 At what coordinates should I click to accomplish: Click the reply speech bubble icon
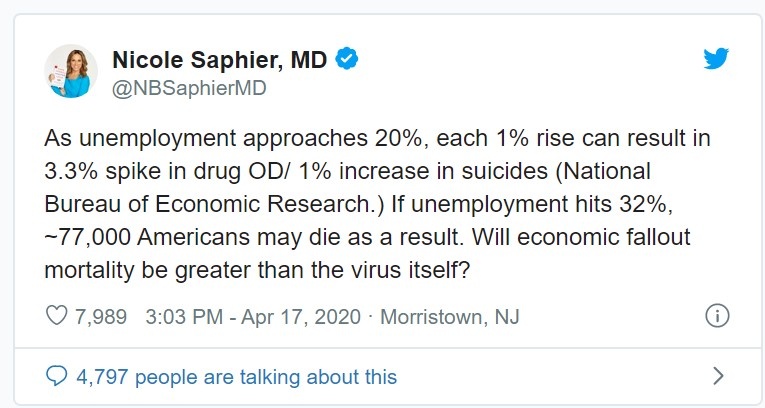point(57,376)
